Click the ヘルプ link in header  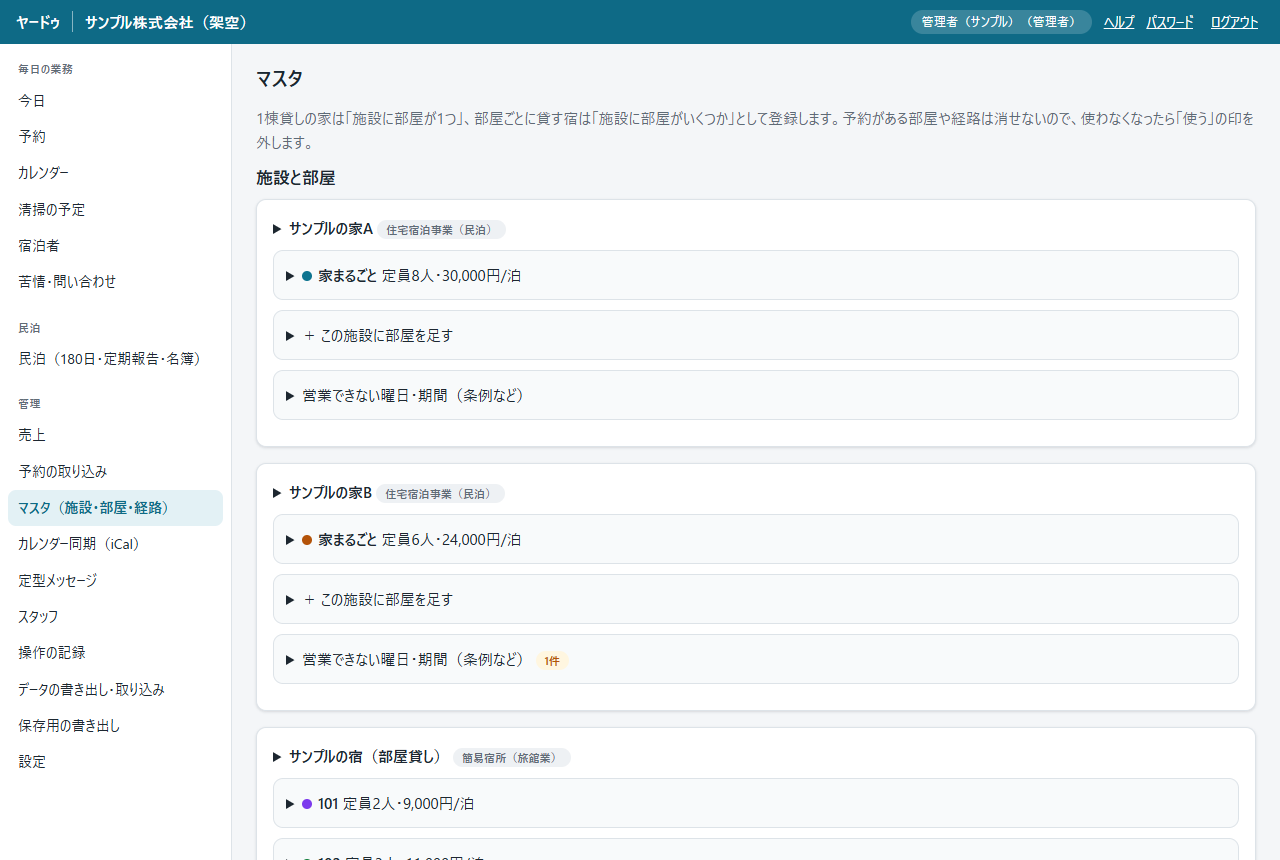(x=1119, y=22)
